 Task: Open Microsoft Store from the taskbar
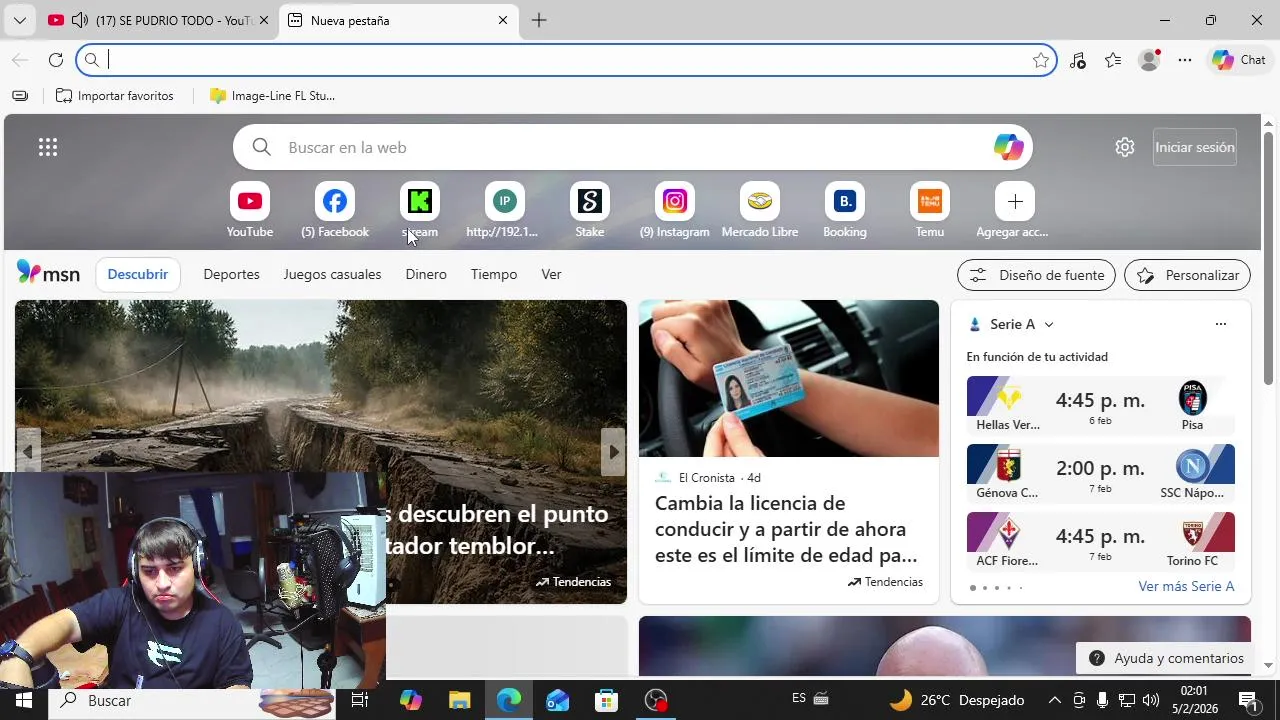click(606, 700)
